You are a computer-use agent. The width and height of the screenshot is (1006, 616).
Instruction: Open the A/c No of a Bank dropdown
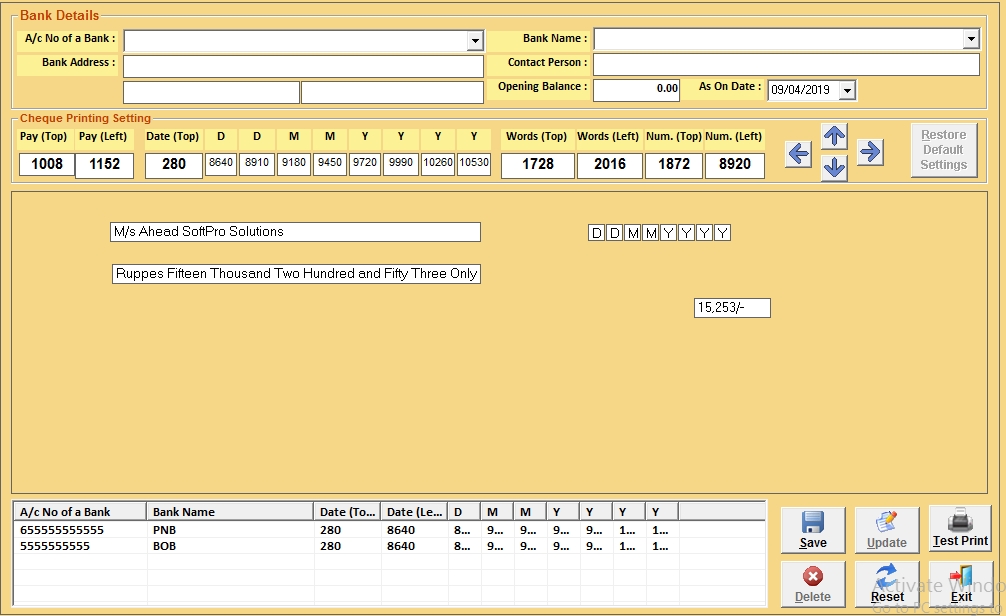475,41
